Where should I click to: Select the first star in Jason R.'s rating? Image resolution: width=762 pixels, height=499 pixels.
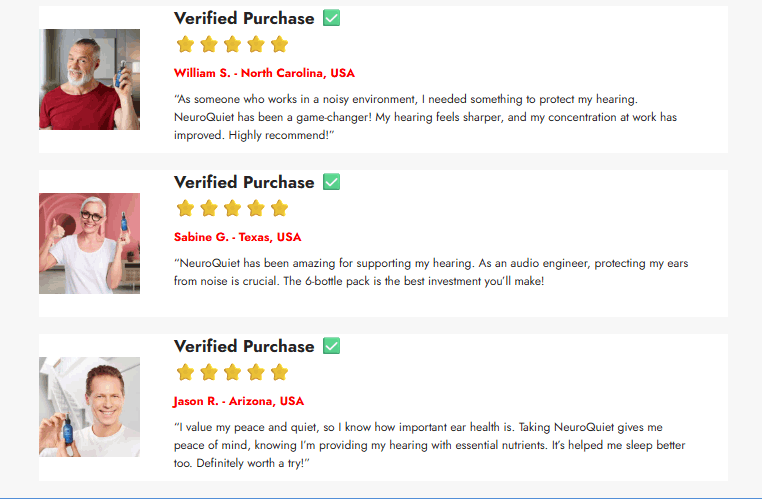(x=185, y=372)
